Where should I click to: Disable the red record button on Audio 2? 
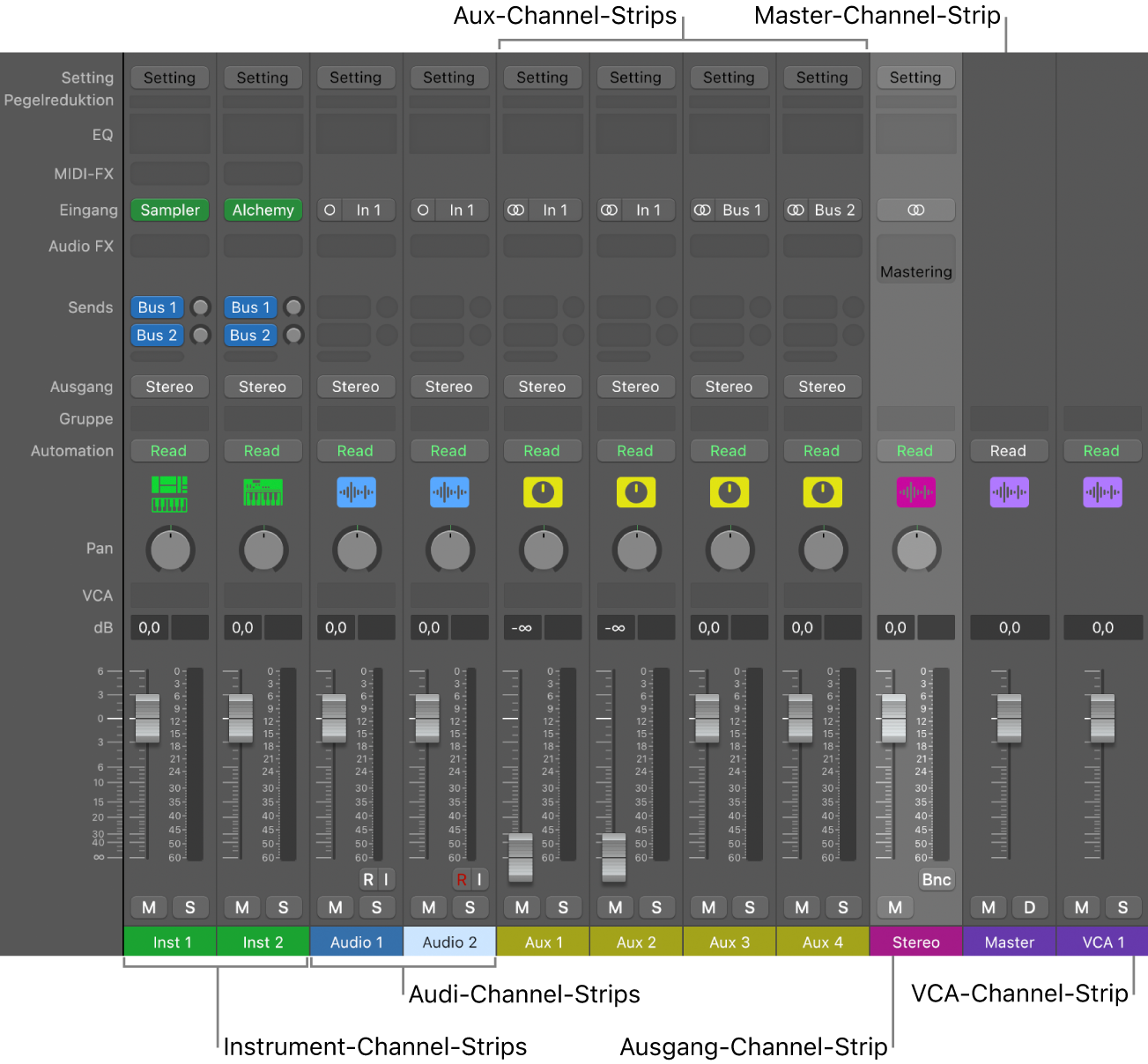click(x=462, y=879)
